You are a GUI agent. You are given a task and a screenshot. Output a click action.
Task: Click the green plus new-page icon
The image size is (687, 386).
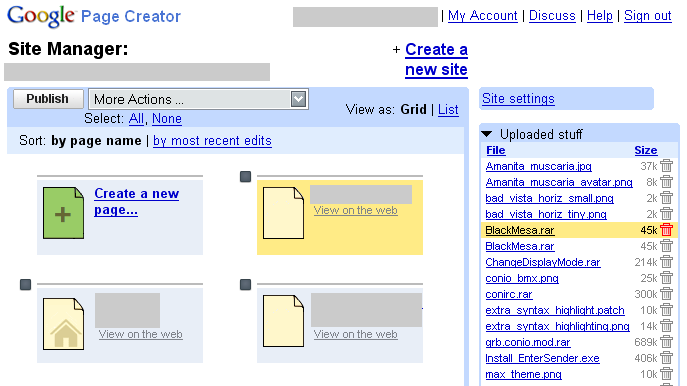point(64,213)
